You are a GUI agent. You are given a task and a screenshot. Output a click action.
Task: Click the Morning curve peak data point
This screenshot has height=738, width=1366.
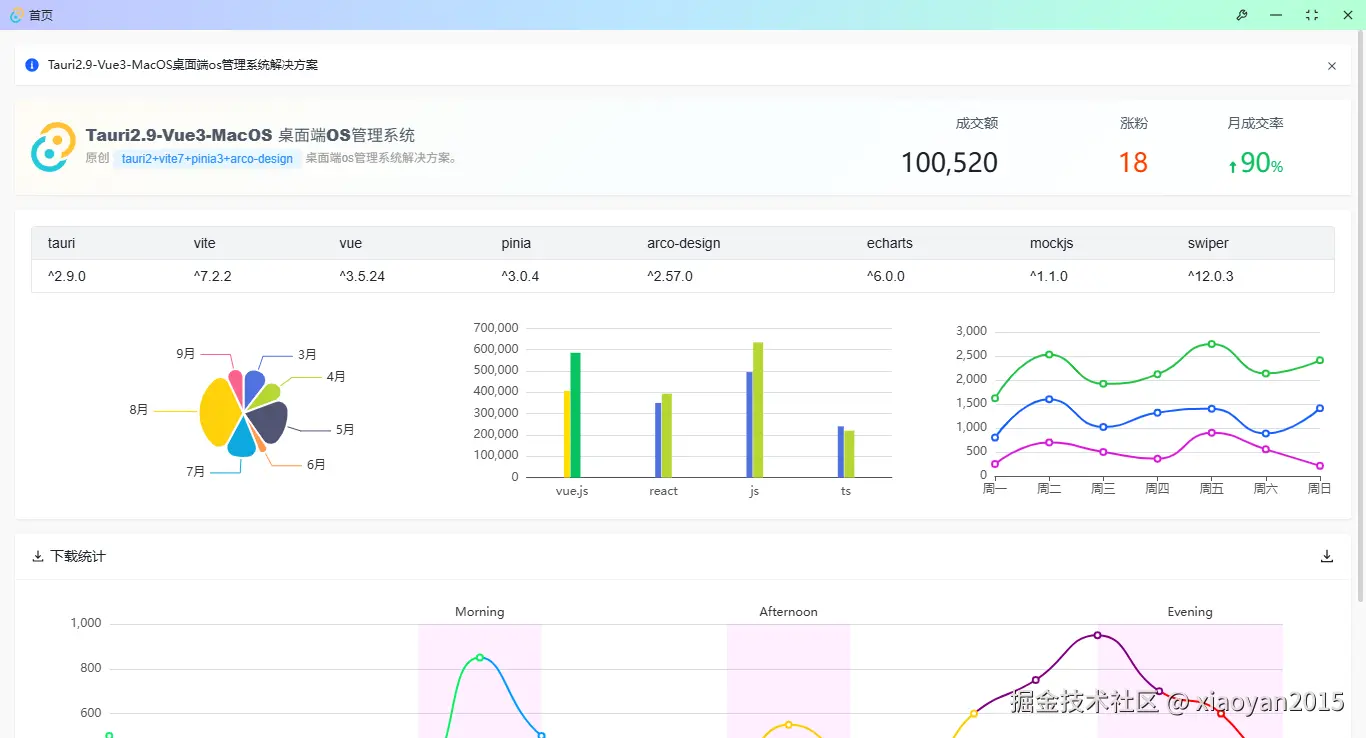[x=480, y=657]
